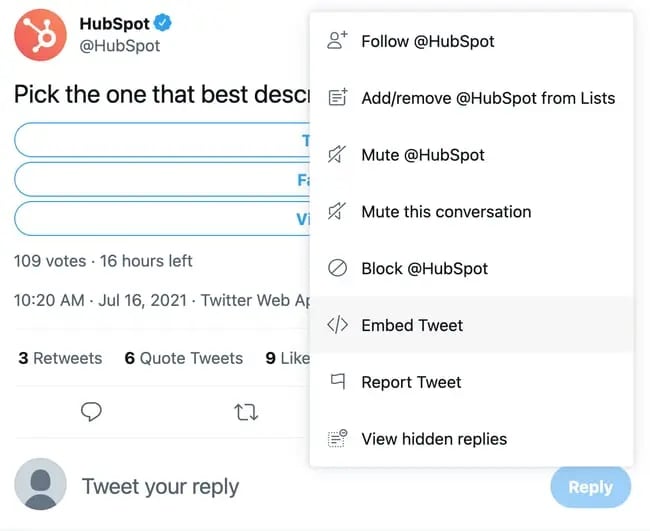Select the first poll option
This screenshot has height=531, width=650.
click(162, 140)
